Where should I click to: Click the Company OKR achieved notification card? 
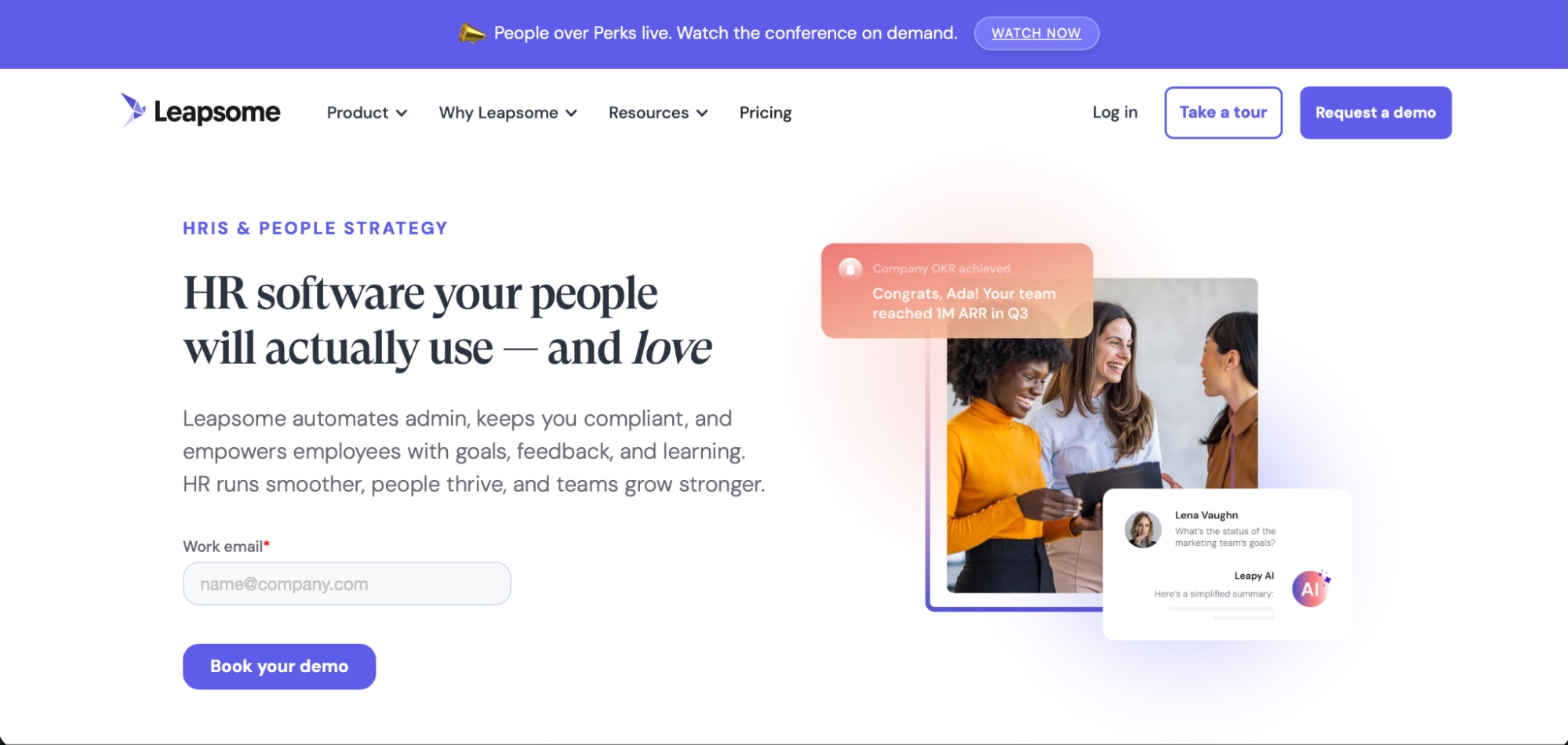coord(957,291)
